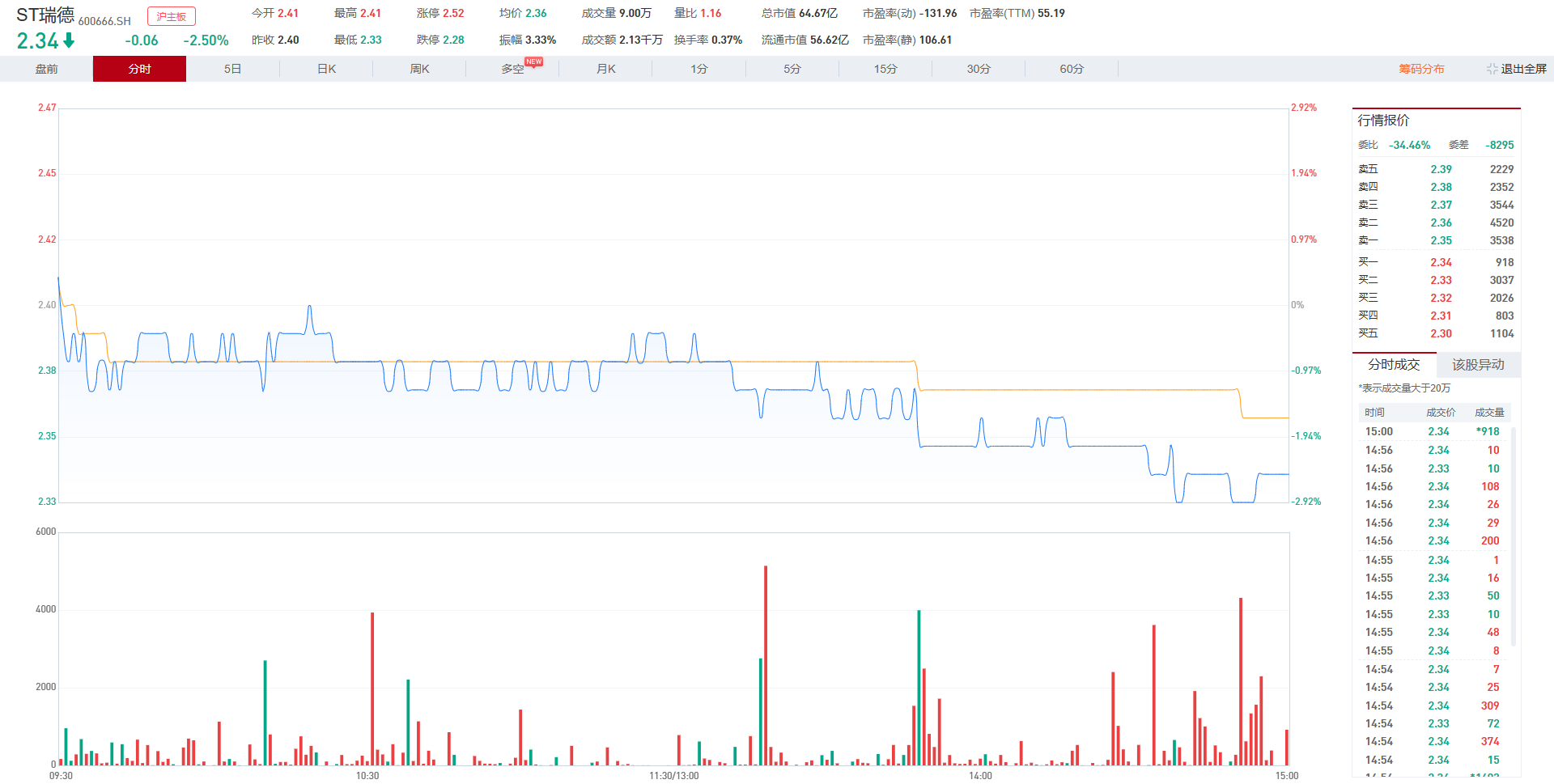Select the 分时 chart tab
Image resolution: width=1554 pixels, height=784 pixels.
point(139,69)
